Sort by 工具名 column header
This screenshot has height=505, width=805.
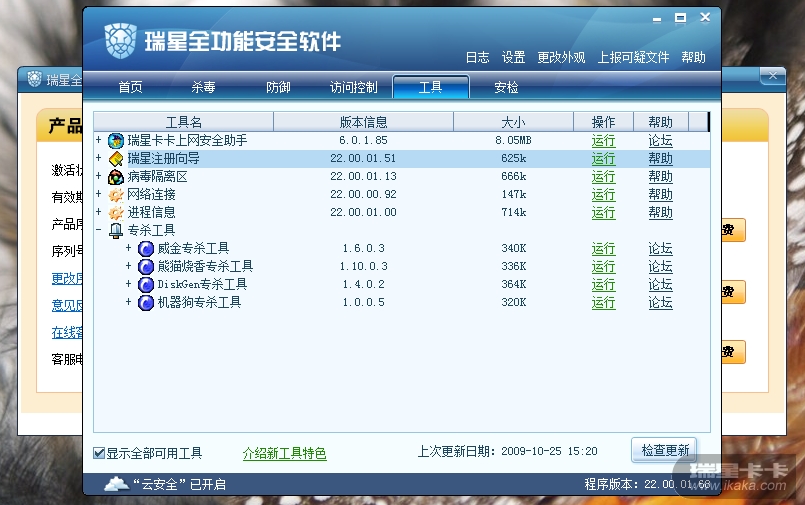(x=183, y=122)
